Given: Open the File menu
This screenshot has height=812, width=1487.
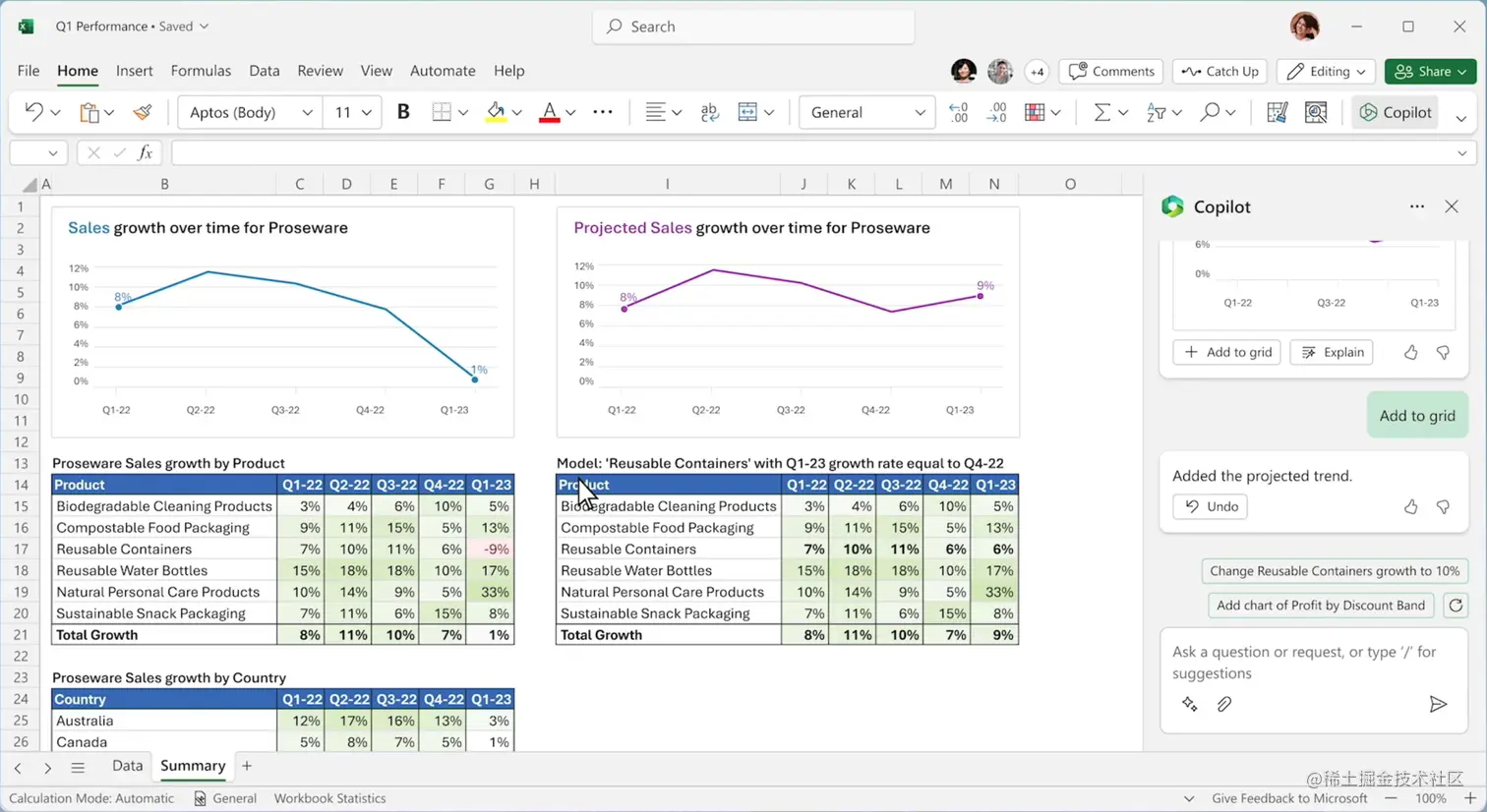Looking at the screenshot, I should (x=29, y=71).
